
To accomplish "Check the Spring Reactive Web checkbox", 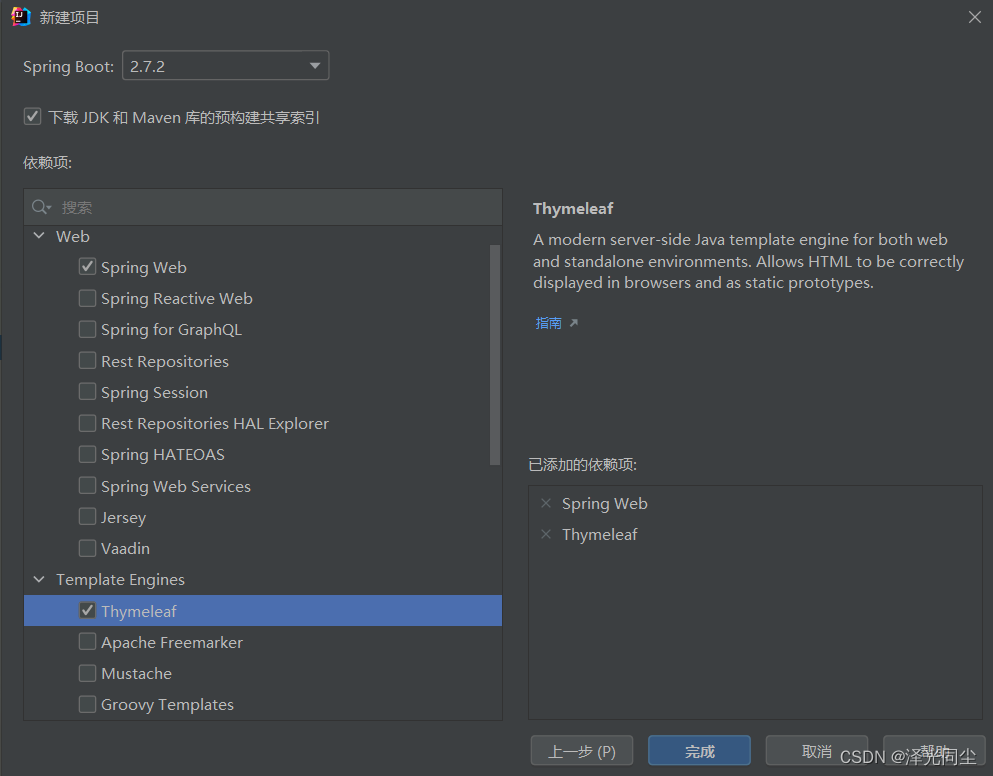I will tap(87, 298).
